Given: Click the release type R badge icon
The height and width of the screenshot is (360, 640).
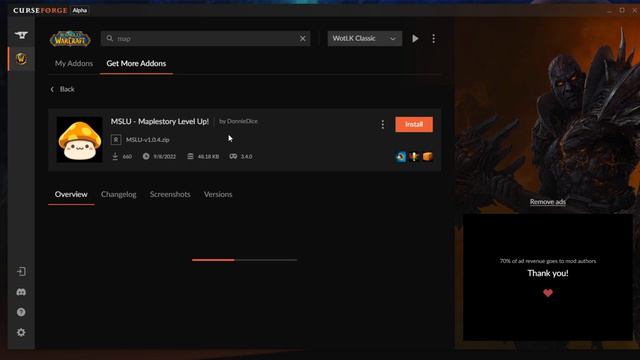Looking at the screenshot, I should 116,140.
